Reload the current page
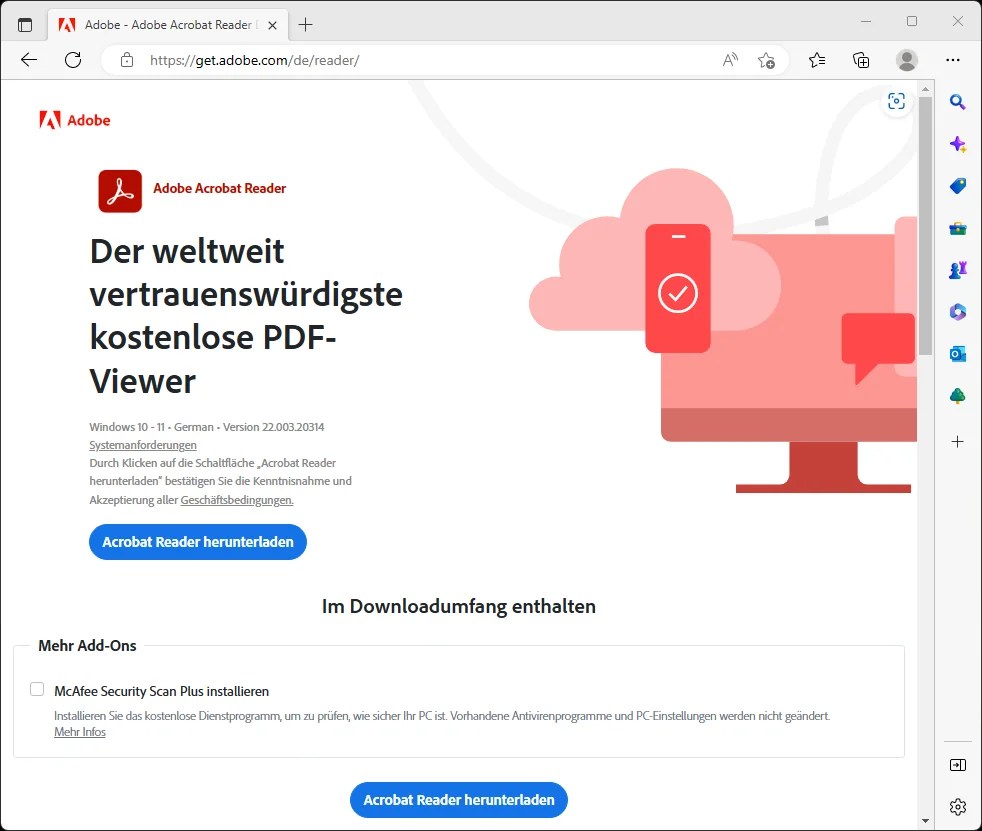The width and height of the screenshot is (982, 831). [72, 60]
